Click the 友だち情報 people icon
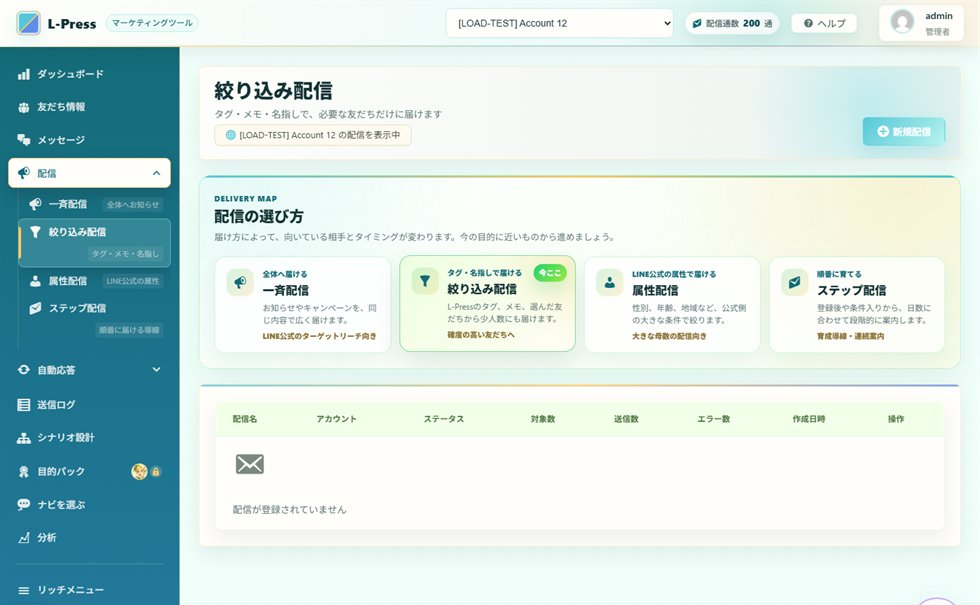This screenshot has width=980, height=605. pos(24,108)
